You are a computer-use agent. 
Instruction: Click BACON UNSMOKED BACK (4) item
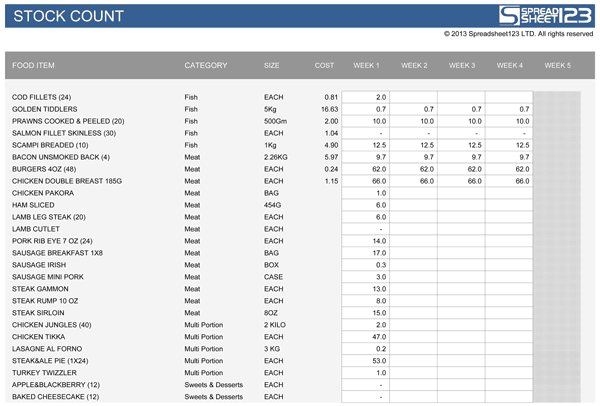coord(61,157)
